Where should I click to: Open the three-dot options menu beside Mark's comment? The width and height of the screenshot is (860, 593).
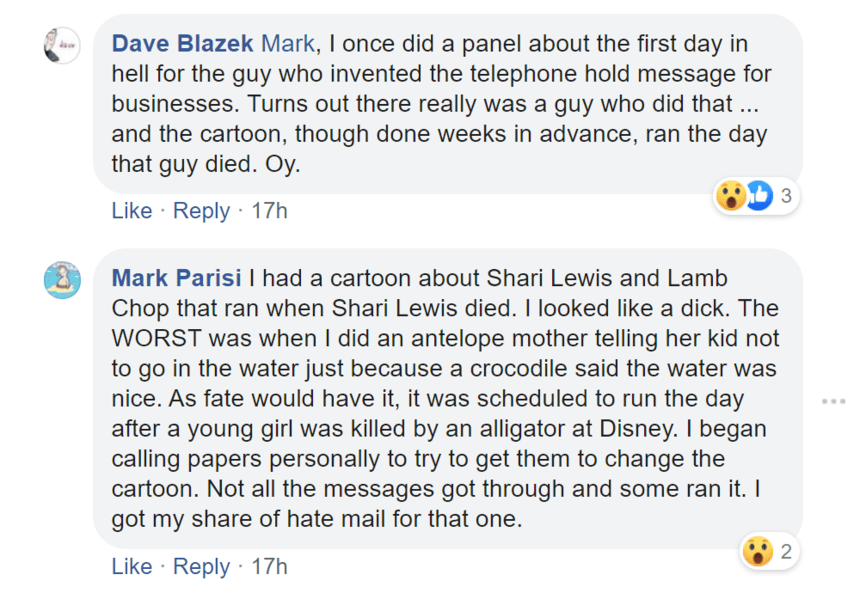pyautogui.click(x=833, y=401)
